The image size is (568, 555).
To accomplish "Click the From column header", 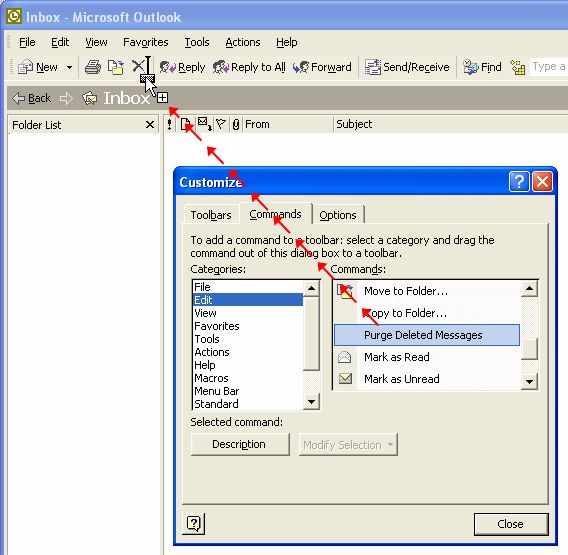I will [x=288, y=125].
